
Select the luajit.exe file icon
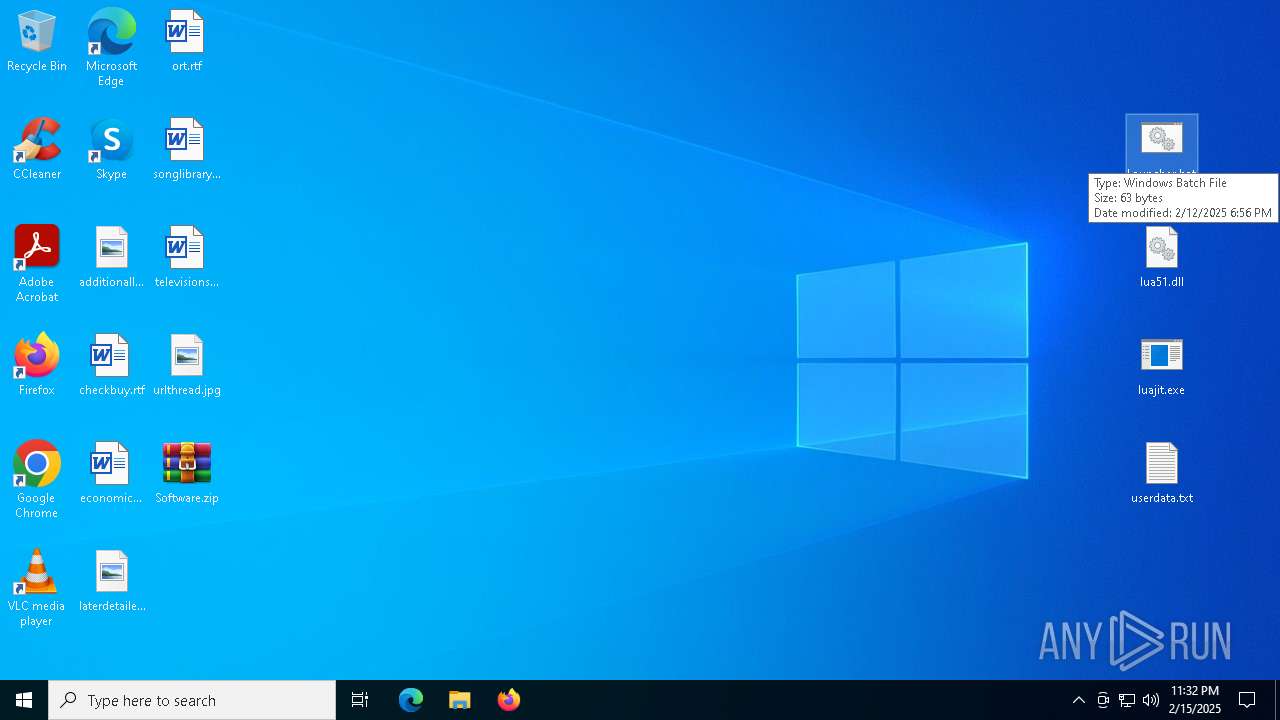(x=1162, y=365)
